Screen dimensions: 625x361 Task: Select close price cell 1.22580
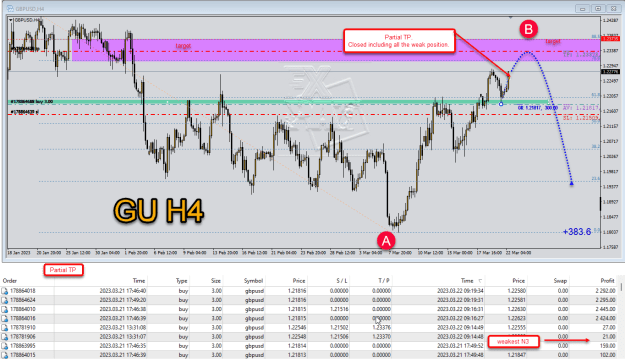517,291
